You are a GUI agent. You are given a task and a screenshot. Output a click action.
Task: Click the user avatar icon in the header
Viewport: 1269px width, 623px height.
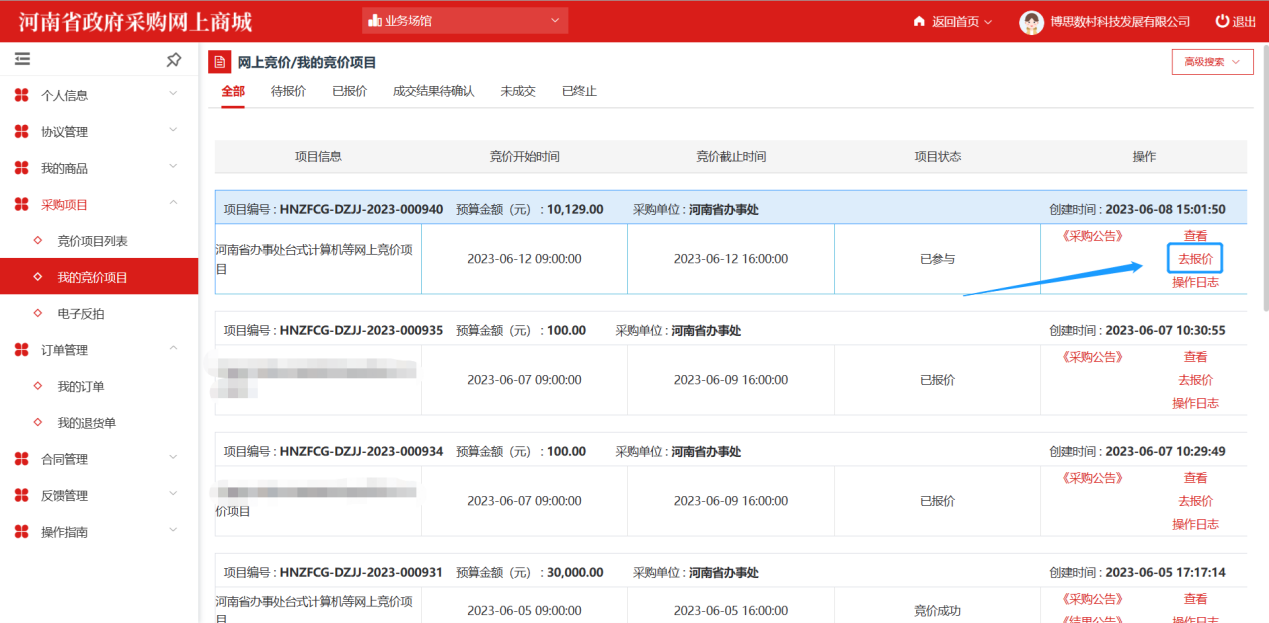tap(1031, 22)
